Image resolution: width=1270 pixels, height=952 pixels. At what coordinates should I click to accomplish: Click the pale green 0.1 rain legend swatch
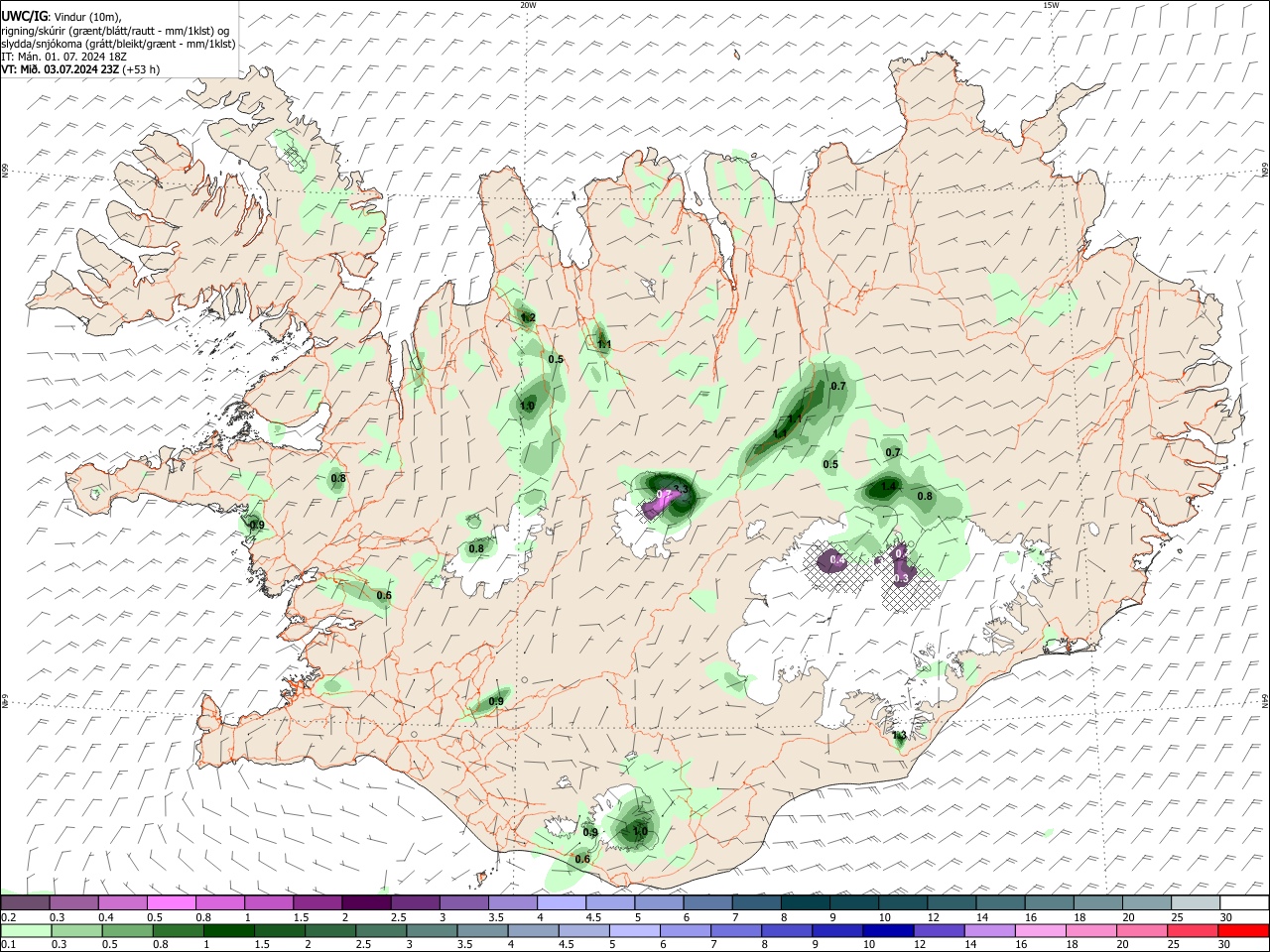(26, 931)
